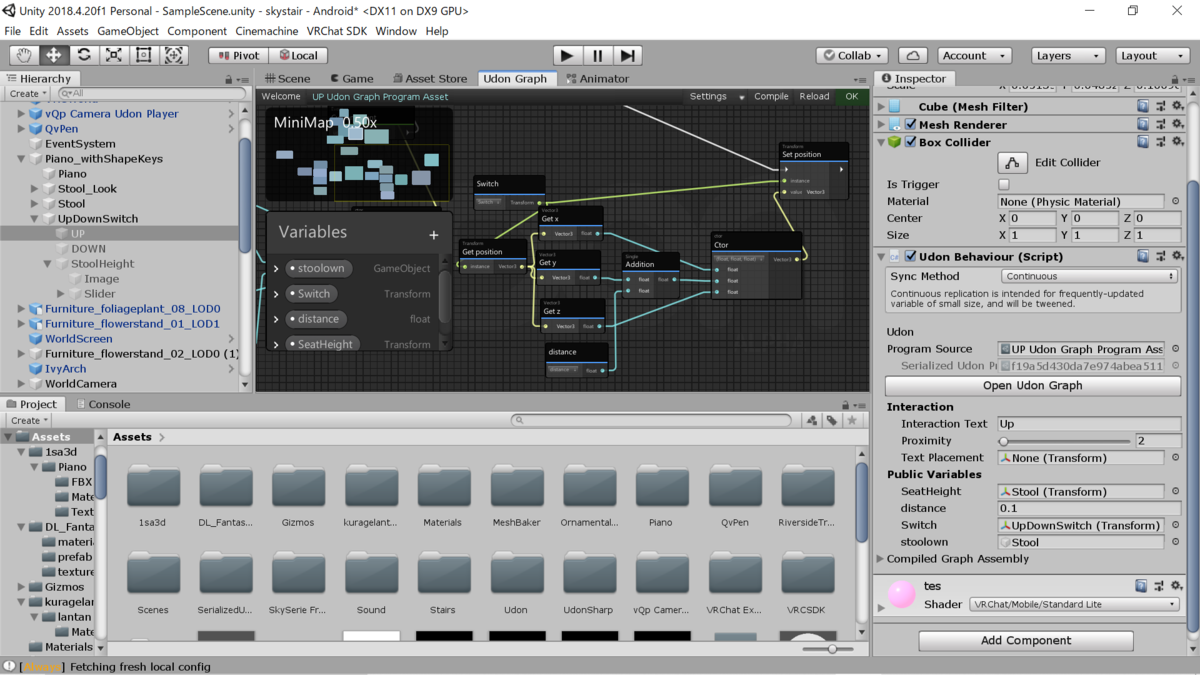1200x675 pixels.
Task: Open Cube Mesh Filter preset icon
Action: [1160, 106]
